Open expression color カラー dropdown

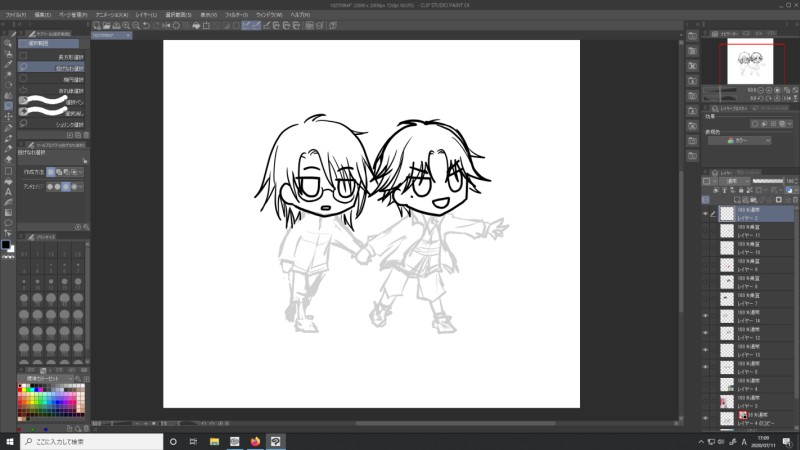[739, 140]
